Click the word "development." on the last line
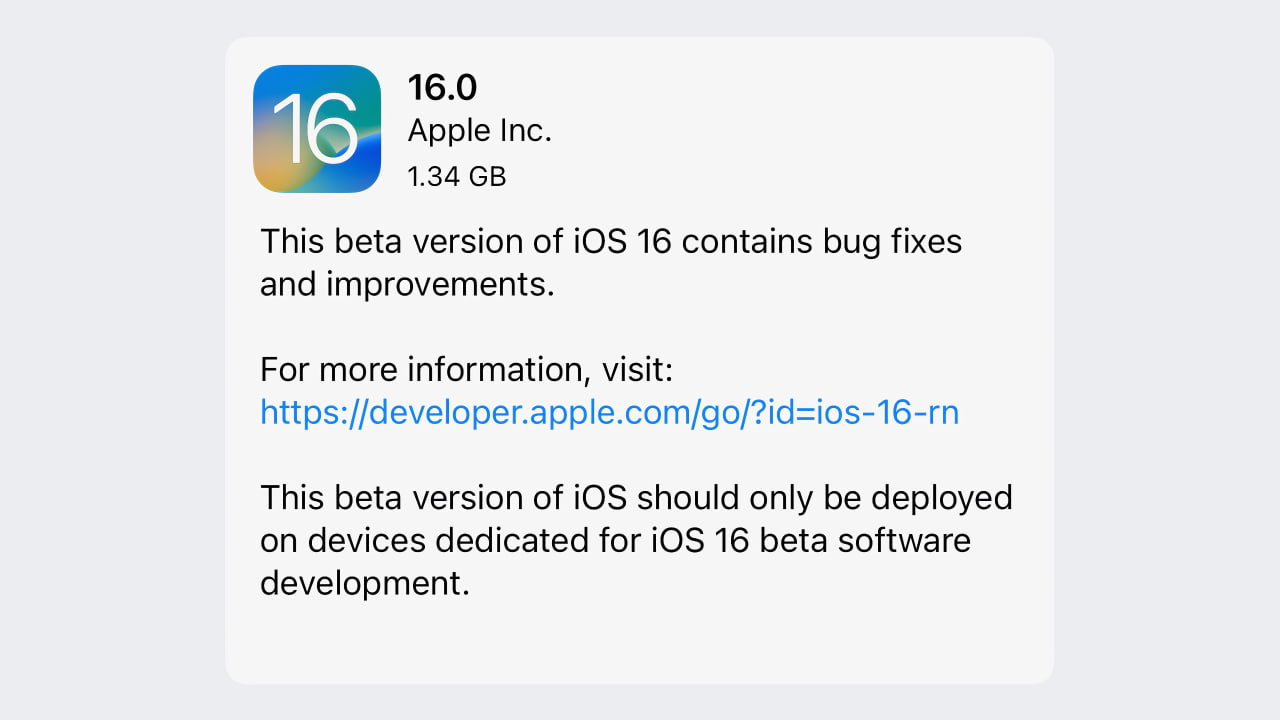The width and height of the screenshot is (1280, 720). pos(364,583)
